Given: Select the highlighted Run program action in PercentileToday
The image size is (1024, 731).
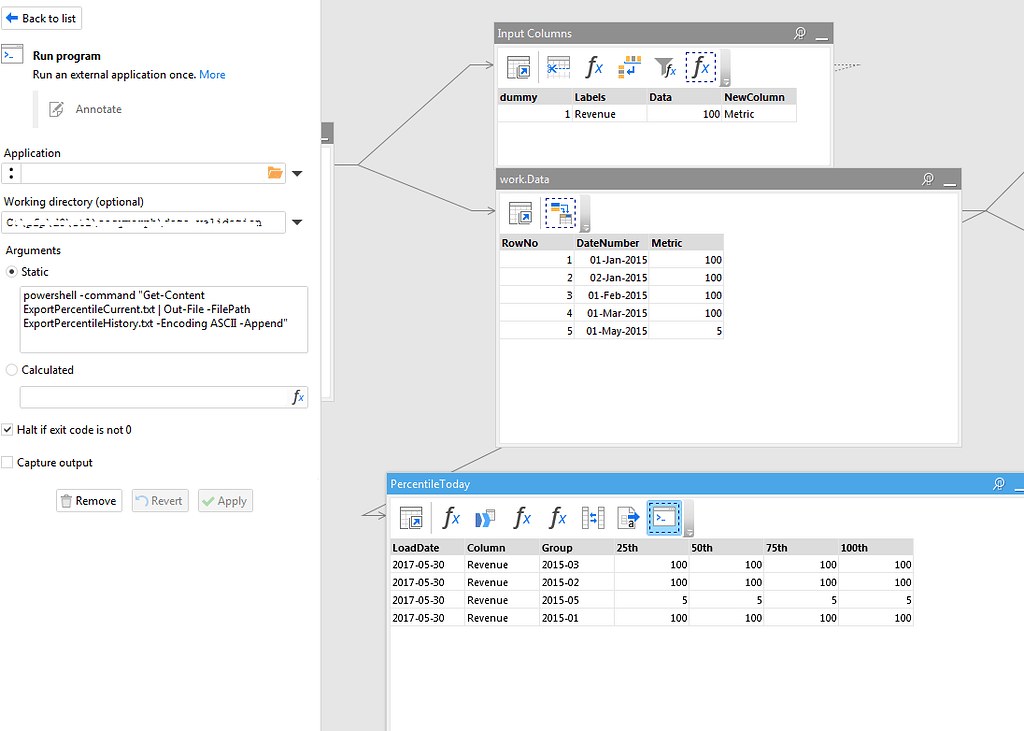Looking at the screenshot, I should coord(664,518).
